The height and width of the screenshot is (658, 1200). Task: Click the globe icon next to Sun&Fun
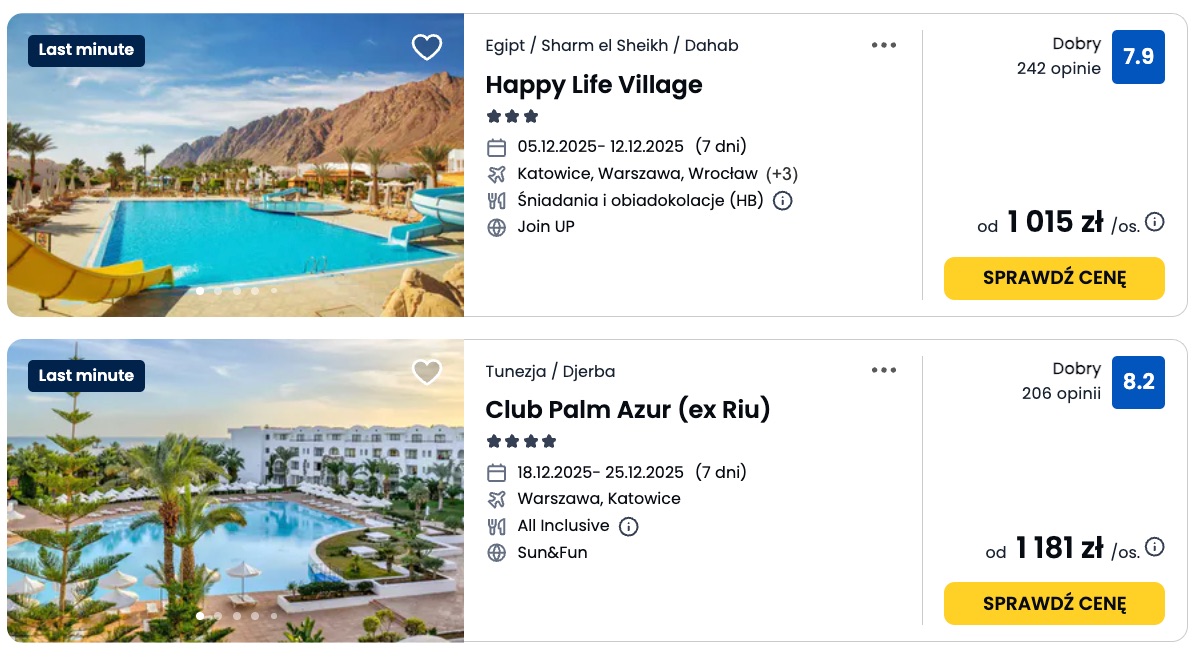[495, 552]
